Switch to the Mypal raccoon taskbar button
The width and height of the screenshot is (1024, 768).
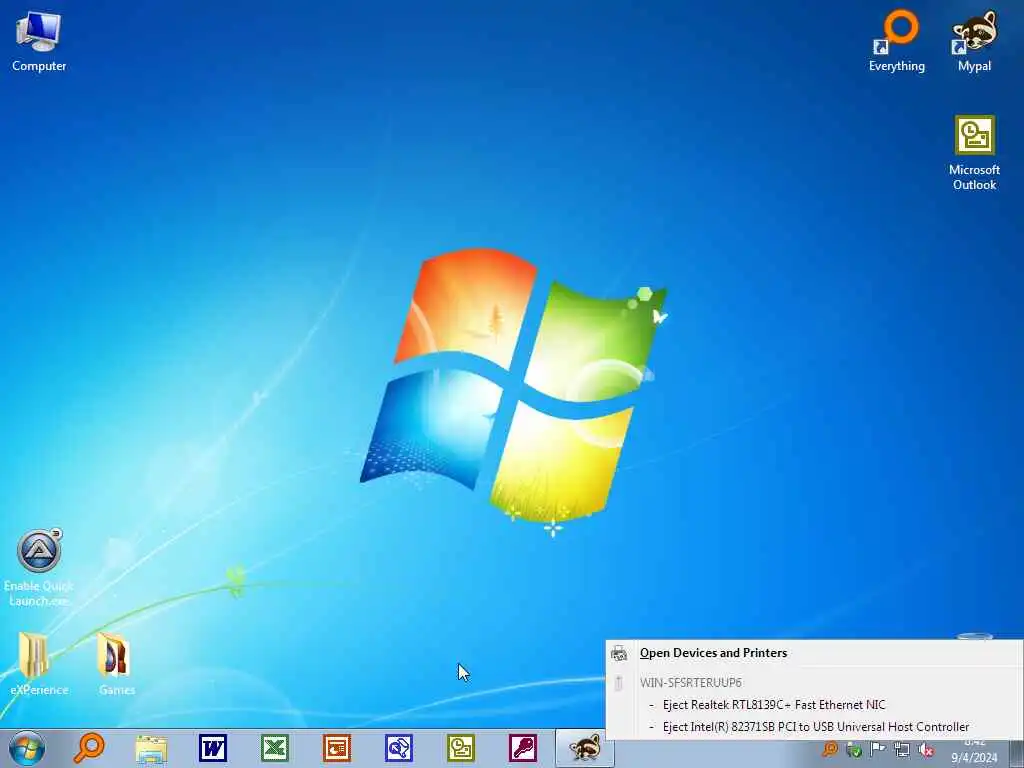(584, 748)
